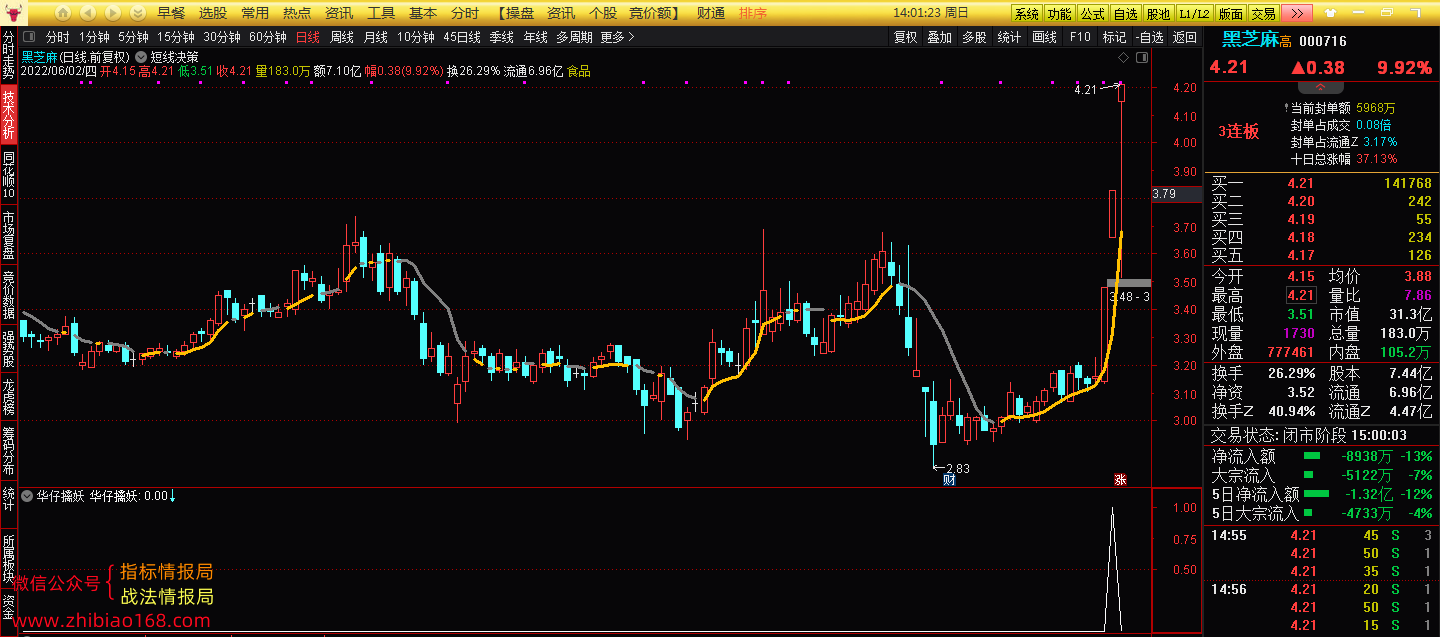Switch to 15分钟 period
Screen dimensions: 1440x637
(x=176, y=37)
